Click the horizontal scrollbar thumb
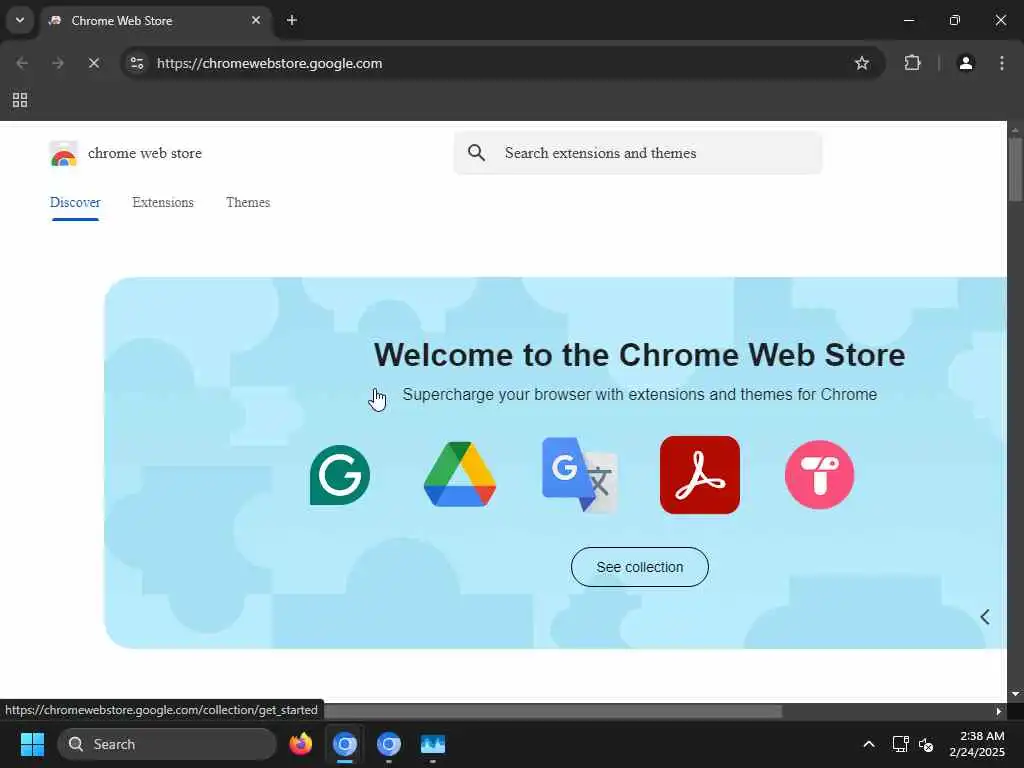This screenshot has width=1024, height=768. [552, 711]
